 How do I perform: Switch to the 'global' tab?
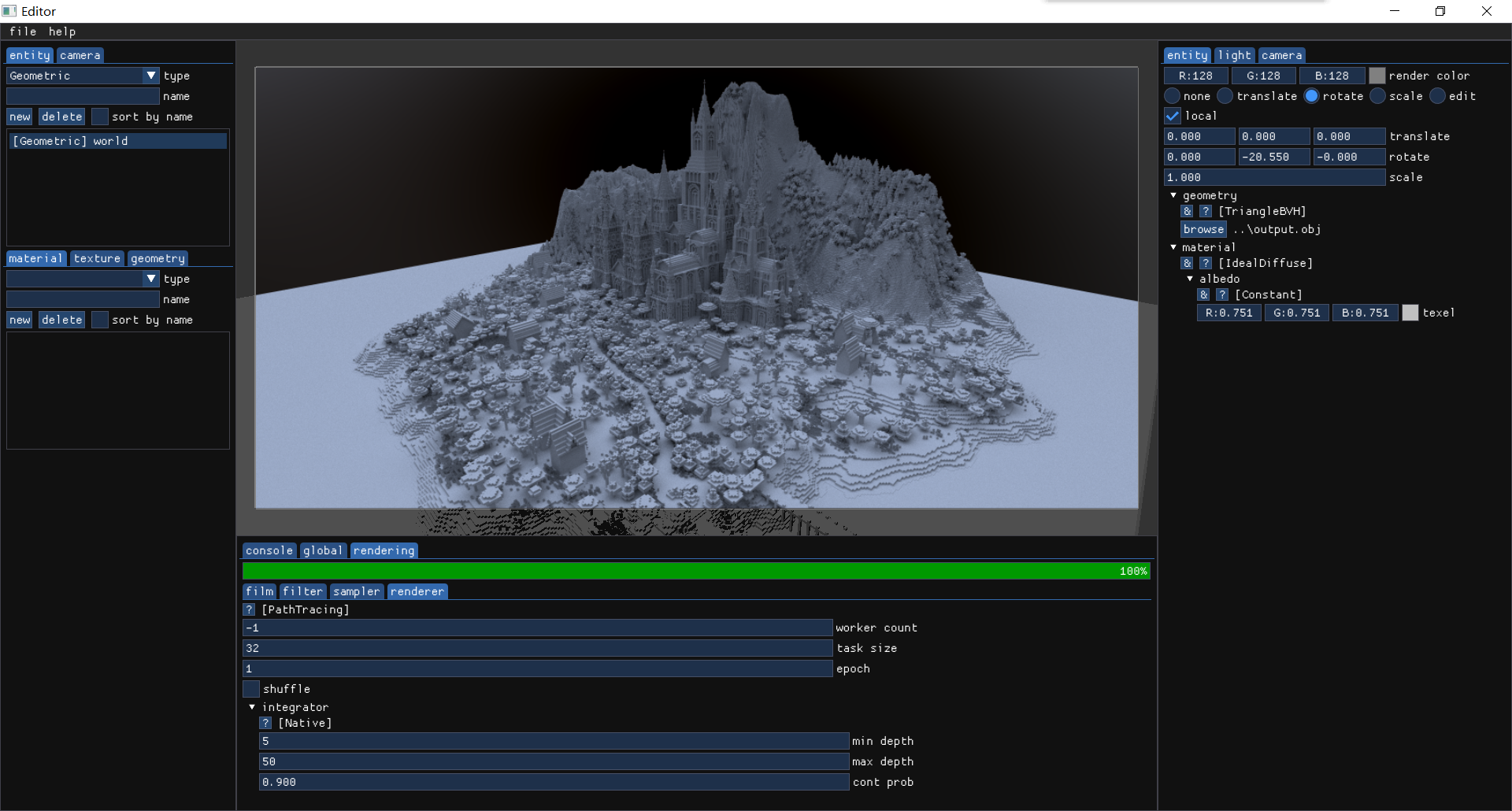coord(323,550)
